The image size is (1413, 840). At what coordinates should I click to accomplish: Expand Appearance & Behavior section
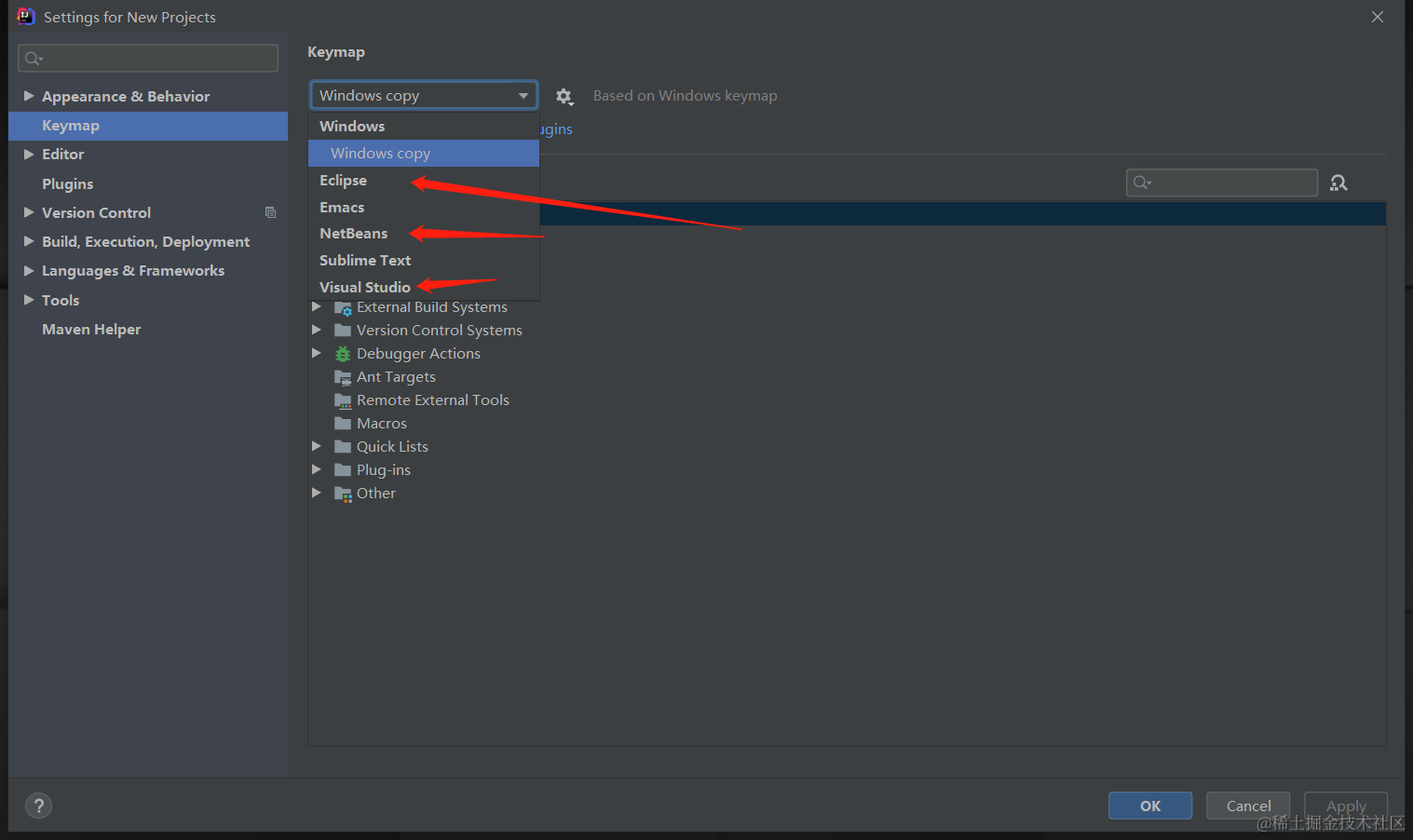click(29, 96)
